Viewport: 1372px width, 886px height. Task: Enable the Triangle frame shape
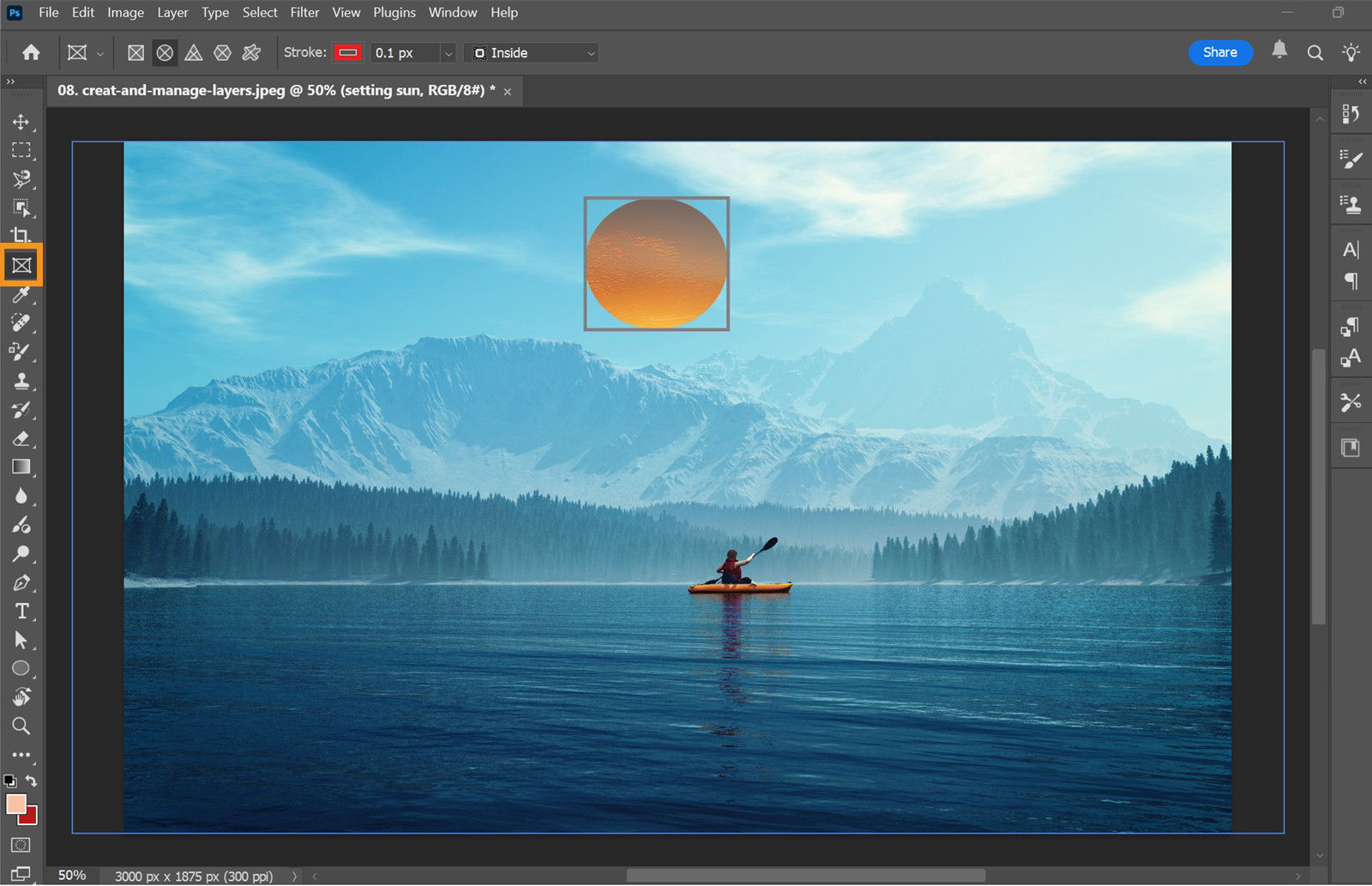point(194,52)
